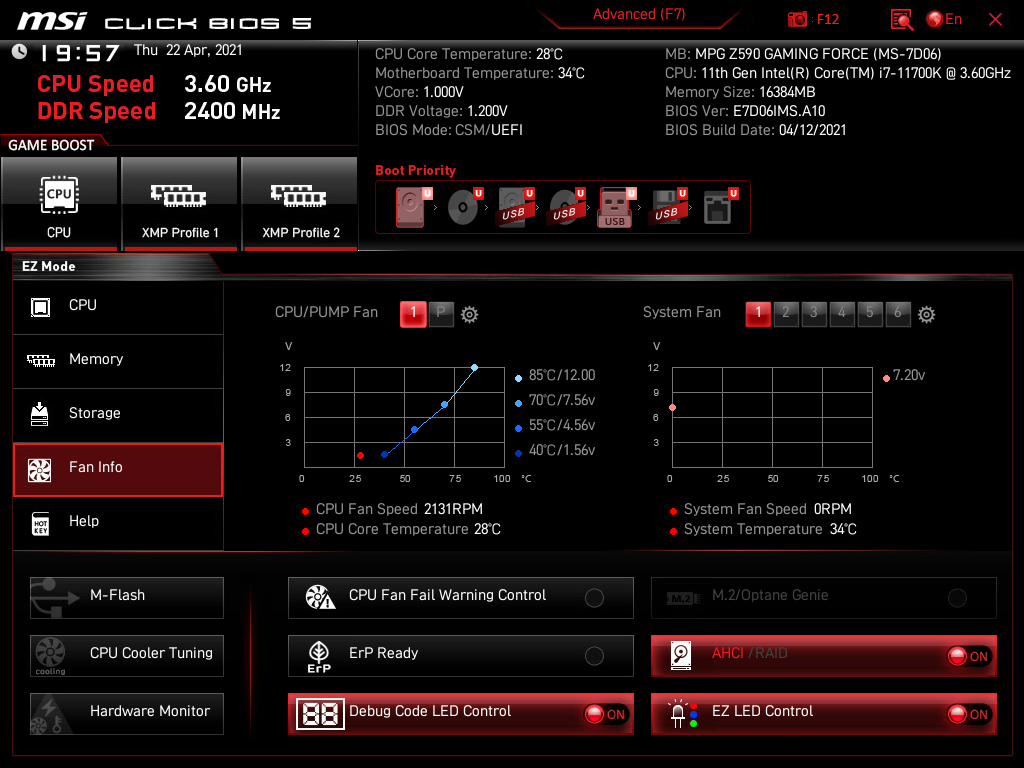This screenshot has width=1024, height=768.
Task: Toggle CPU Fan Fail Warning Control
Action: pos(594,598)
